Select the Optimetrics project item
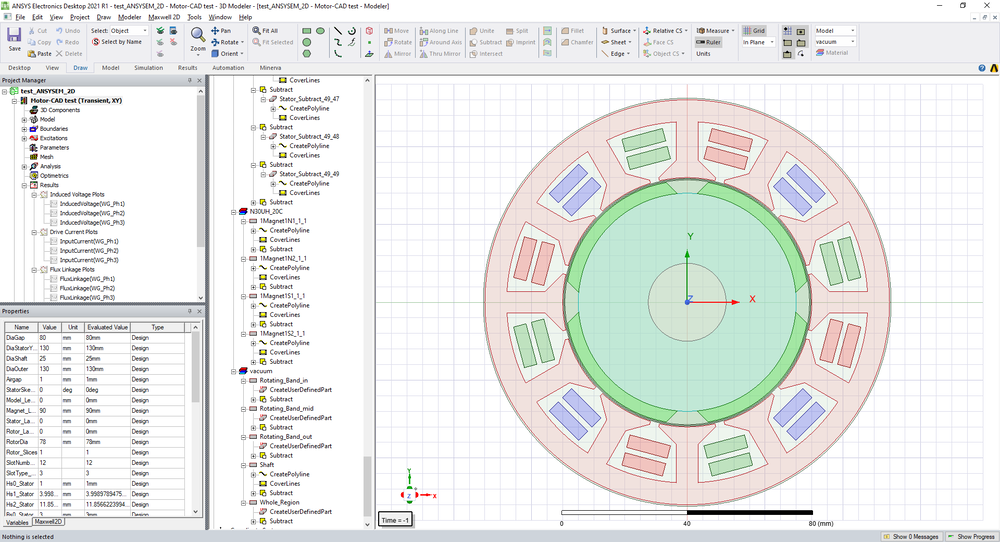This screenshot has width=1000, height=542. (x=54, y=176)
